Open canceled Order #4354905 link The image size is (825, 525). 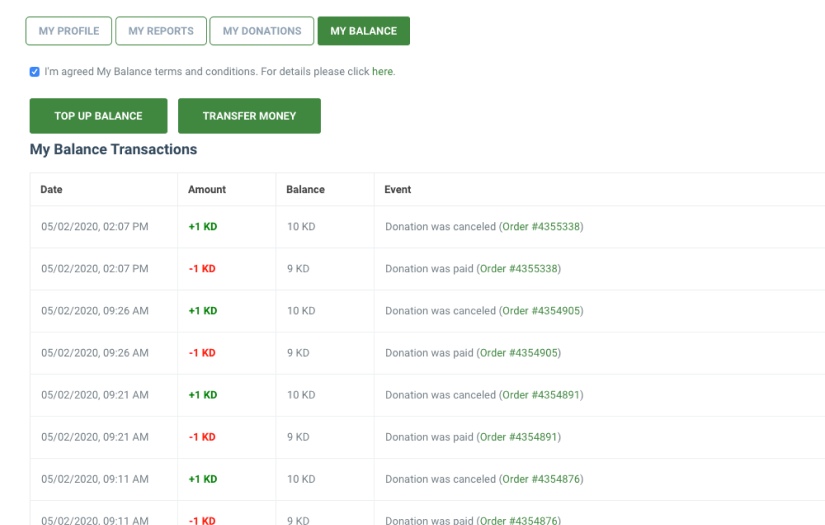pos(541,311)
